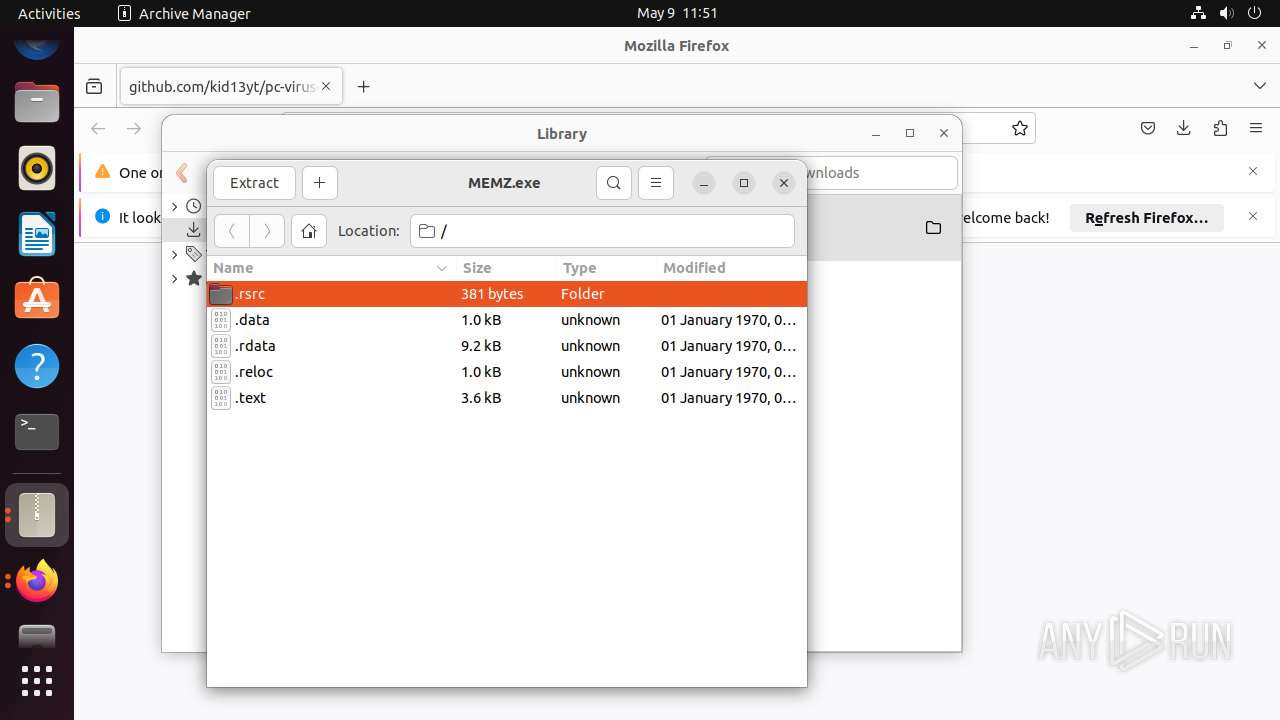Screen dimensions: 1280x720
Task: Click the .data binary file icon
Action: pos(221,320)
